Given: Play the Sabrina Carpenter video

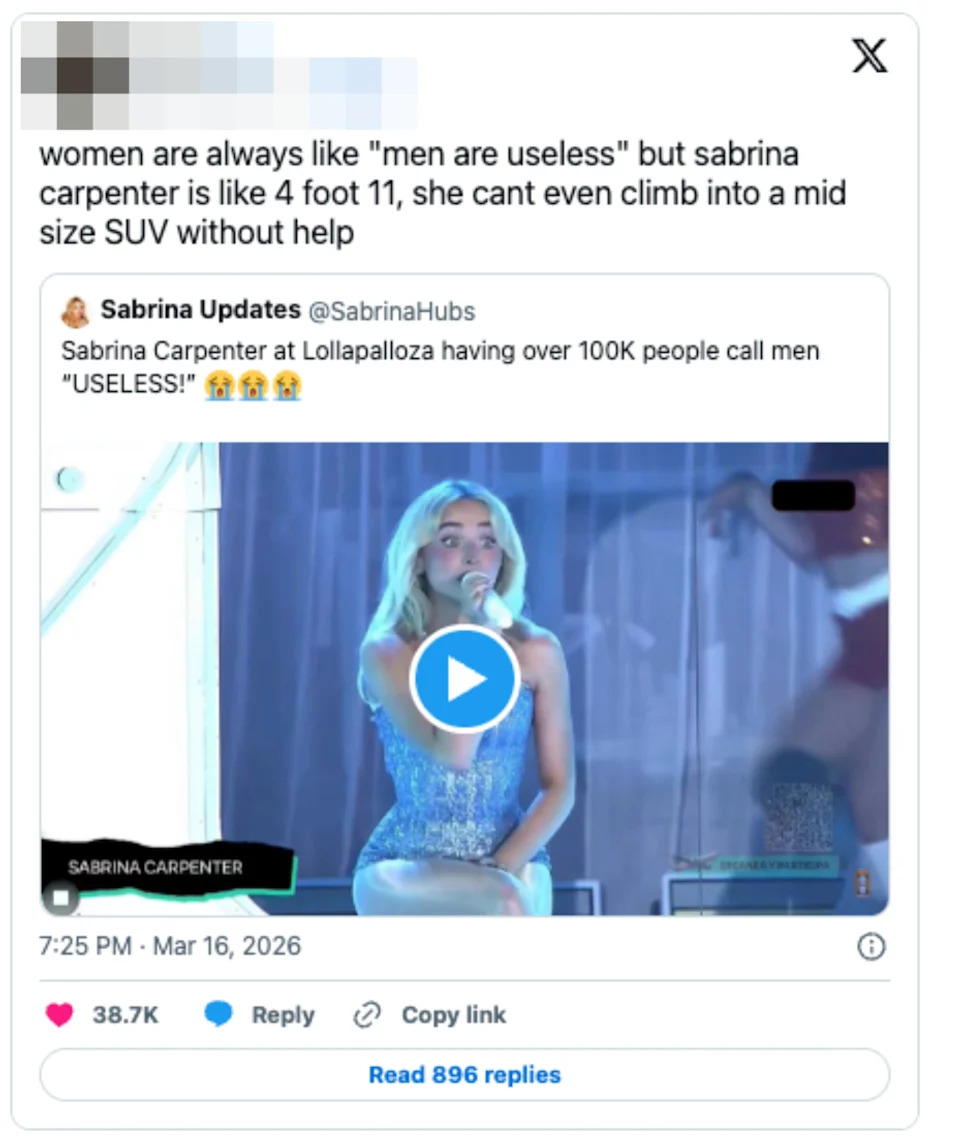Looking at the screenshot, I should [464, 677].
